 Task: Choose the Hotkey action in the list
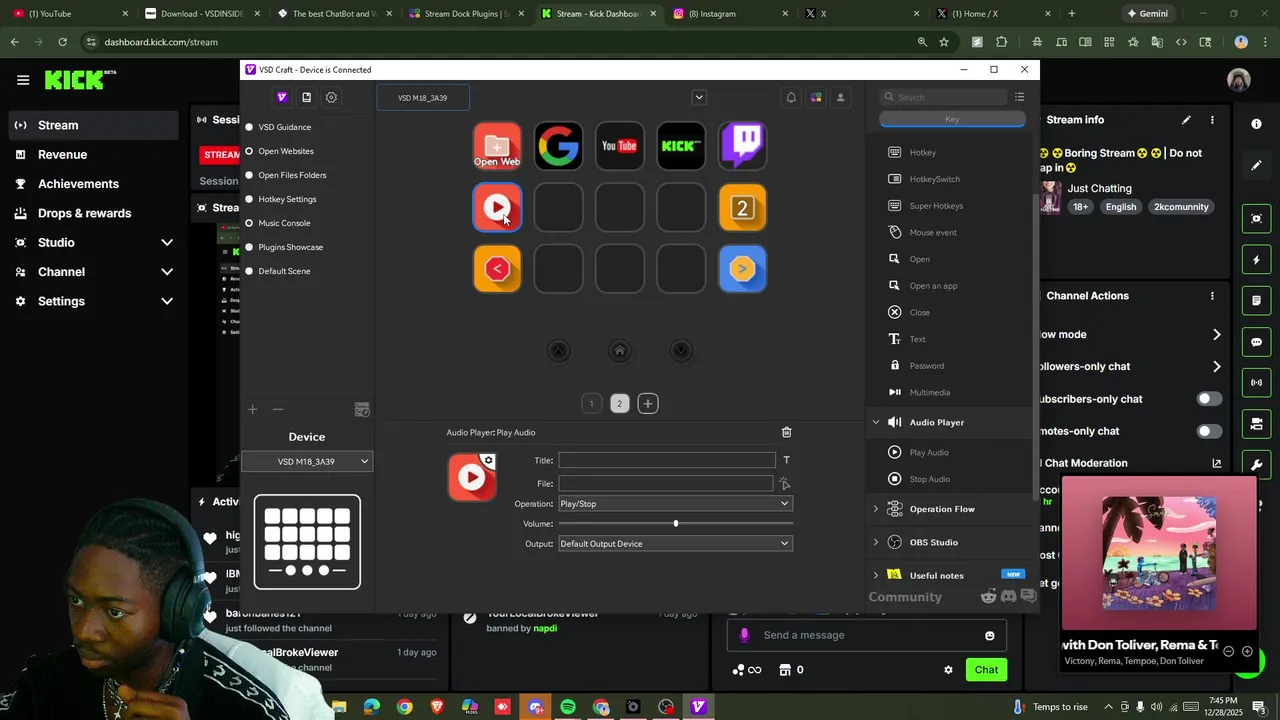coord(923,152)
